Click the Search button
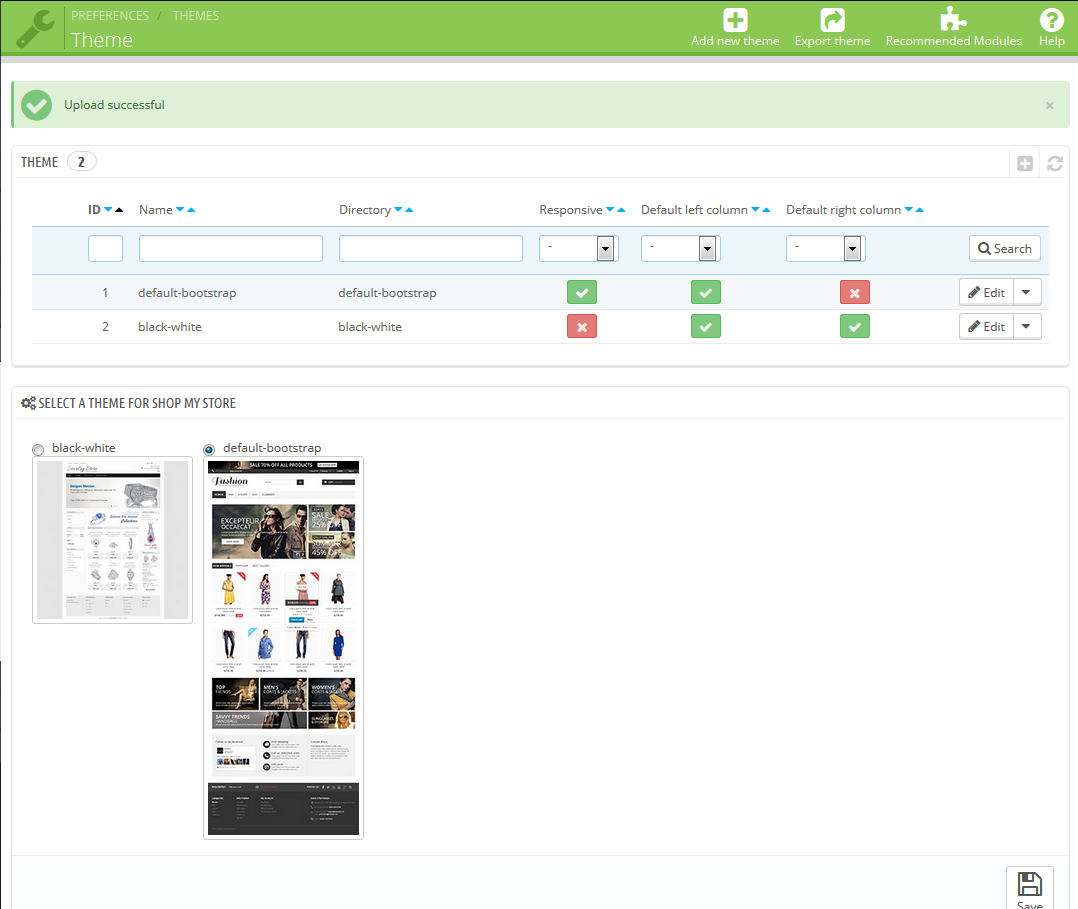The width and height of the screenshot is (1078, 909). tap(1004, 248)
